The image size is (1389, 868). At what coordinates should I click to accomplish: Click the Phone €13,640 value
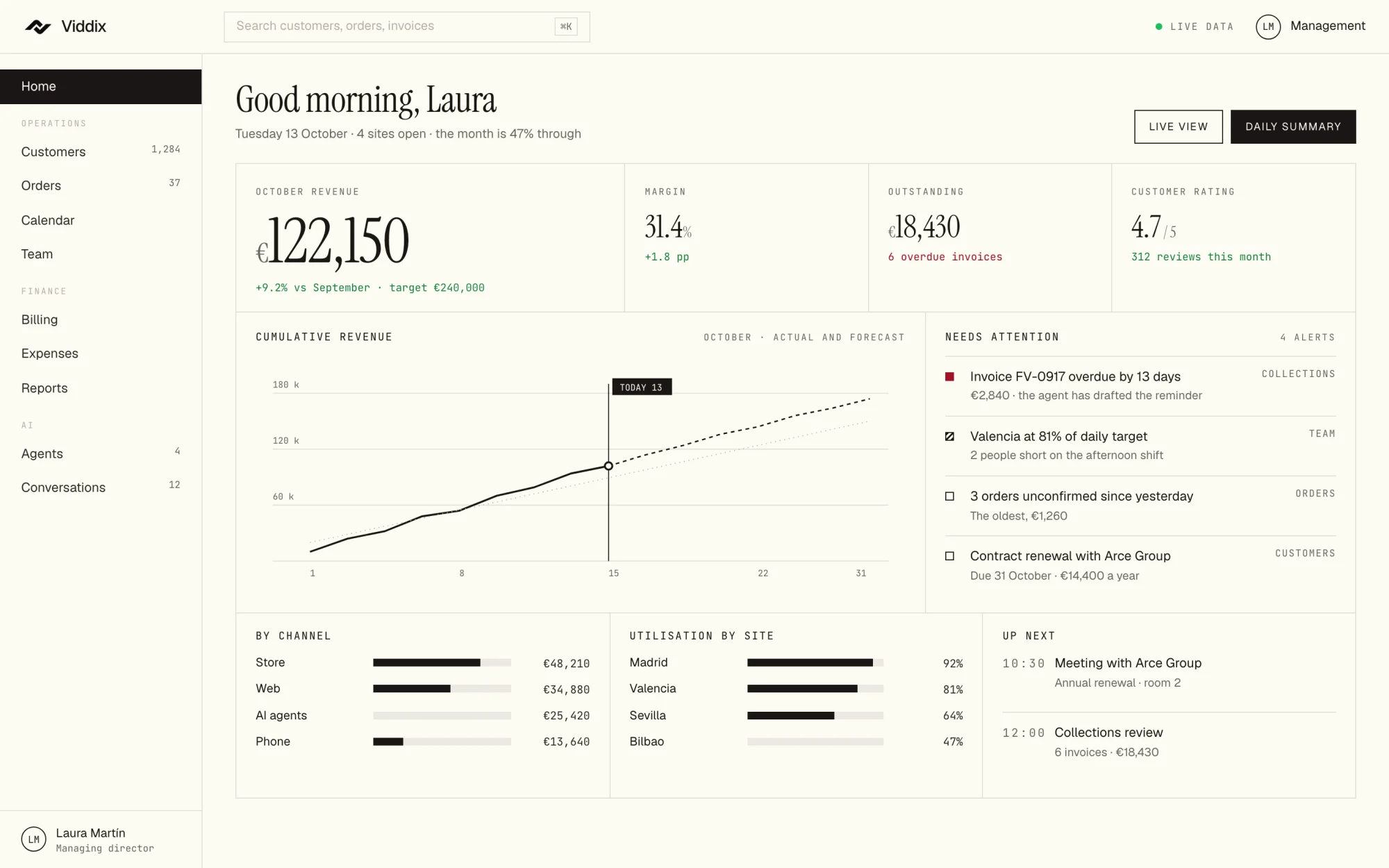tap(566, 742)
